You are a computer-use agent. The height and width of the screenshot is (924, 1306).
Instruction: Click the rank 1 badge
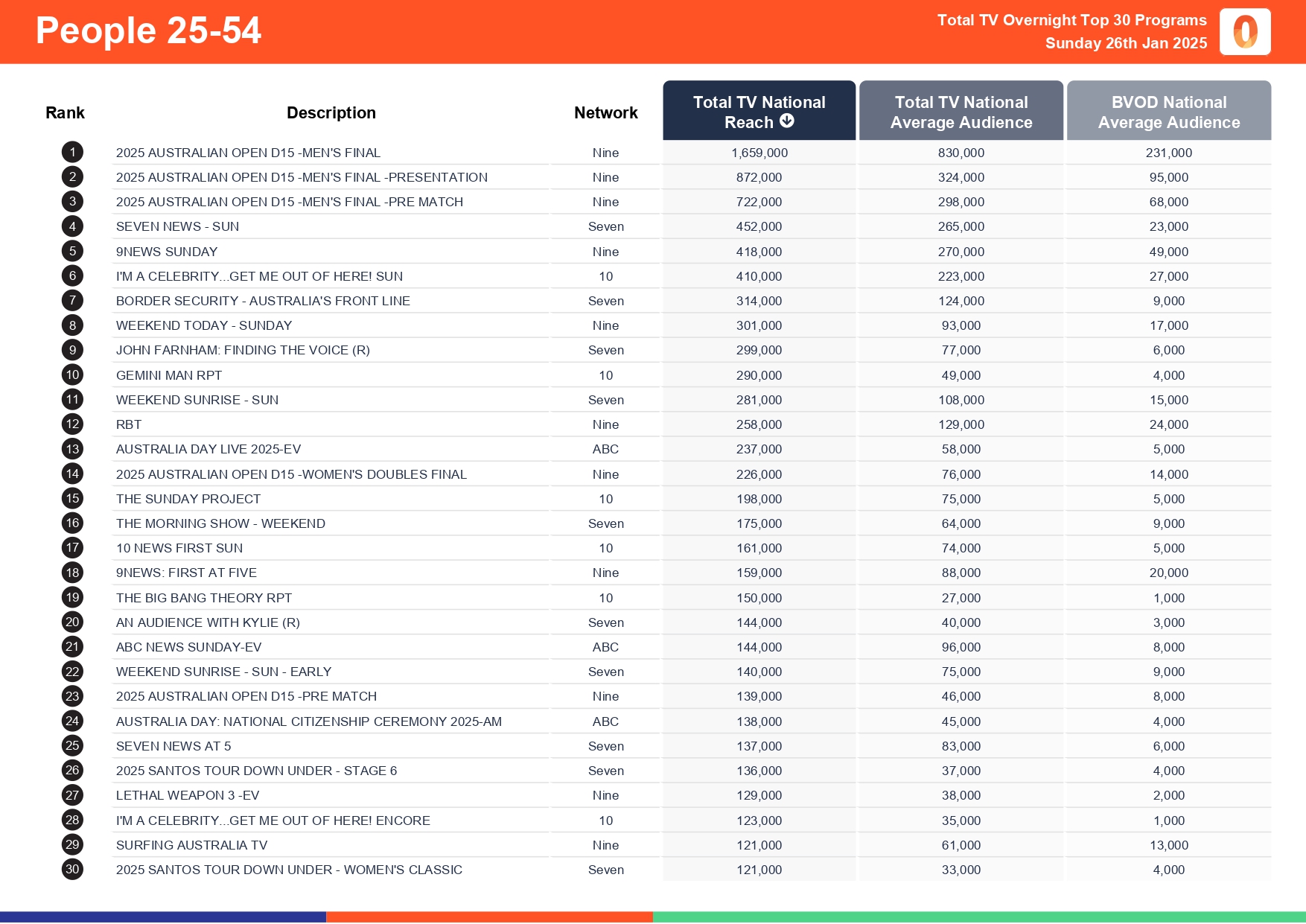(x=71, y=152)
